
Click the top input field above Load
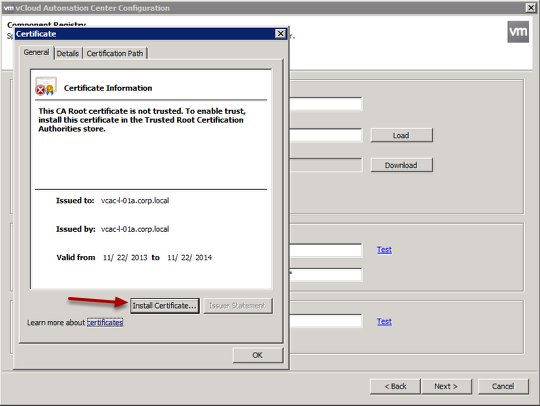(x=326, y=104)
